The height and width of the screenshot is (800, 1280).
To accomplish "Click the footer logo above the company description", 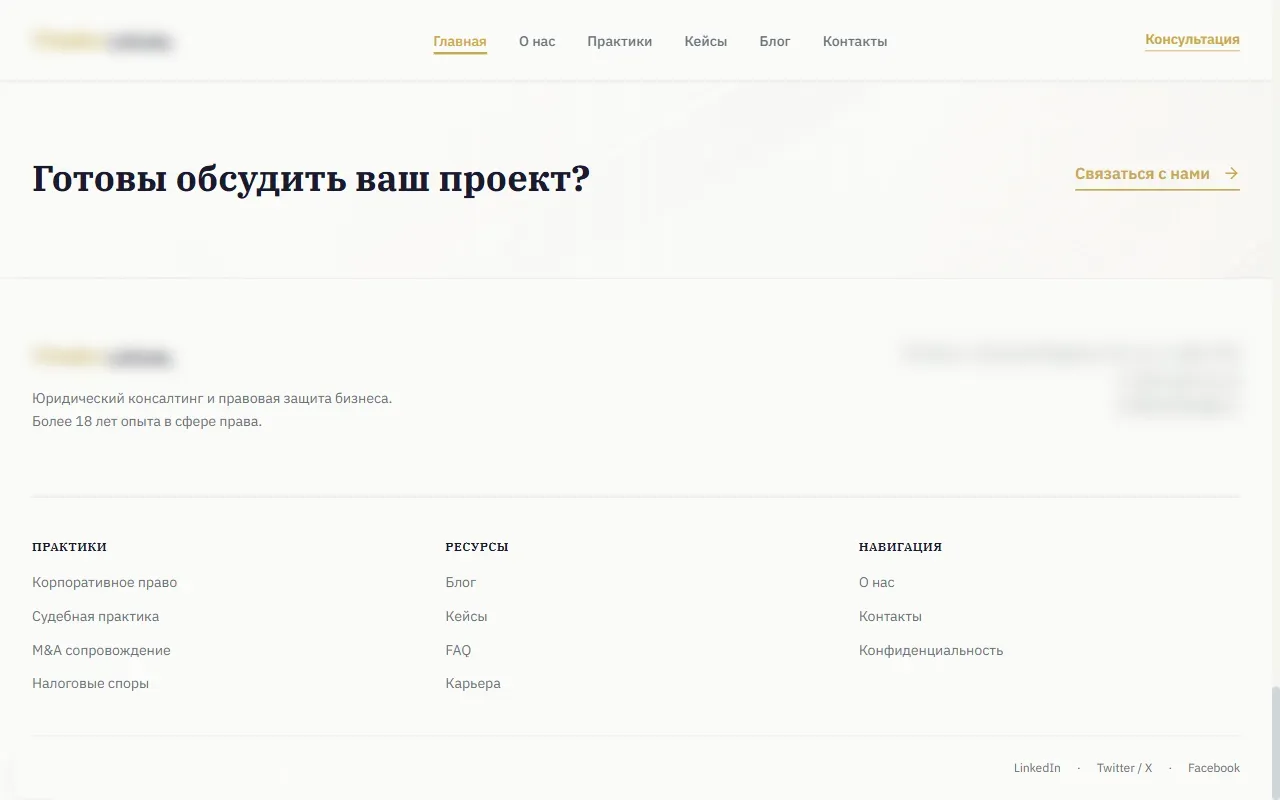I will pos(102,357).
